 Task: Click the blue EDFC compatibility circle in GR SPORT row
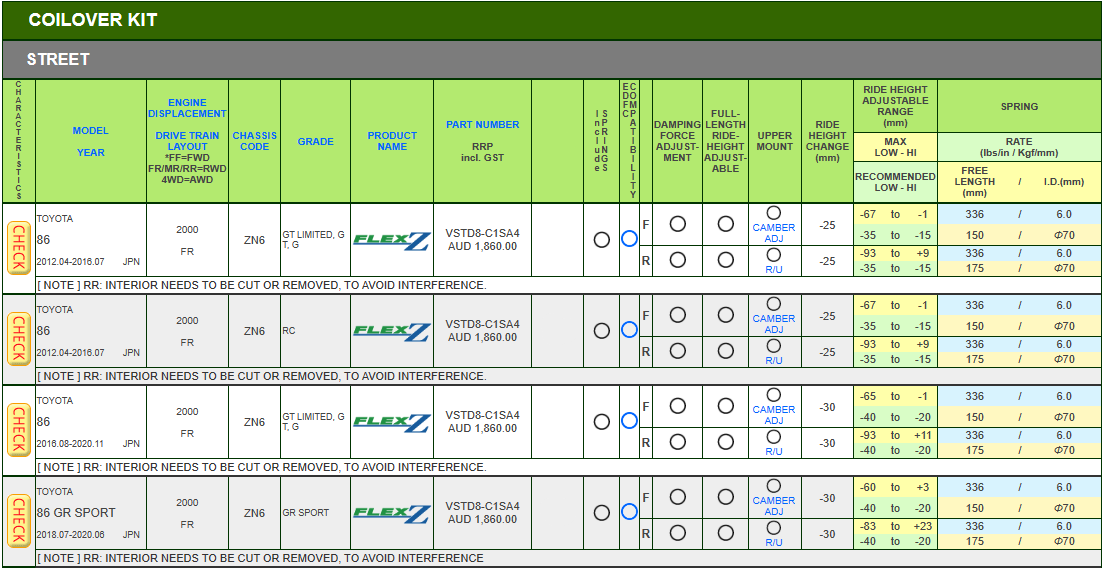tap(629, 512)
